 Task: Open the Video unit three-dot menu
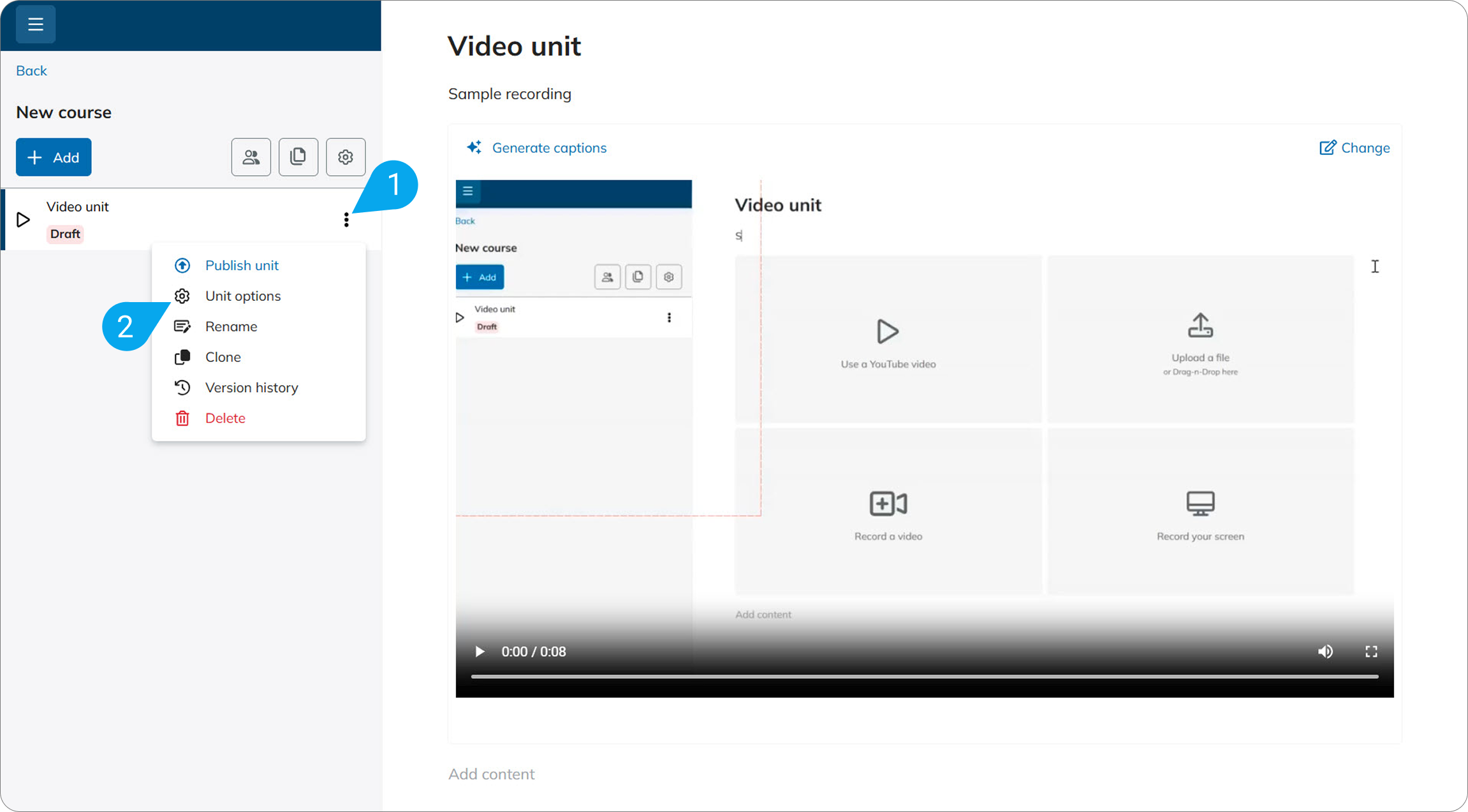[x=346, y=220]
